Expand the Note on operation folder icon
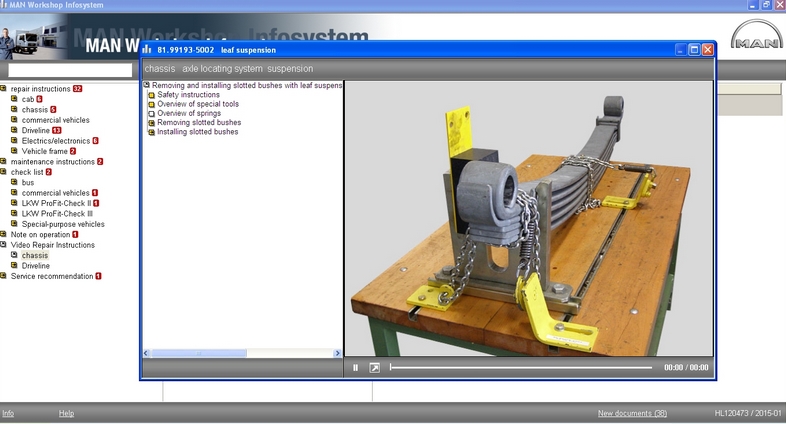Screen dimensions: 786x424 pyautogui.click(x=4, y=234)
